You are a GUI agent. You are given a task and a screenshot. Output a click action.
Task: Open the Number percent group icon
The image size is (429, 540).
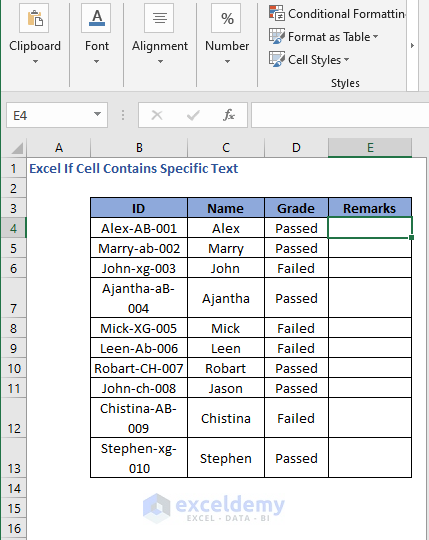(226, 18)
